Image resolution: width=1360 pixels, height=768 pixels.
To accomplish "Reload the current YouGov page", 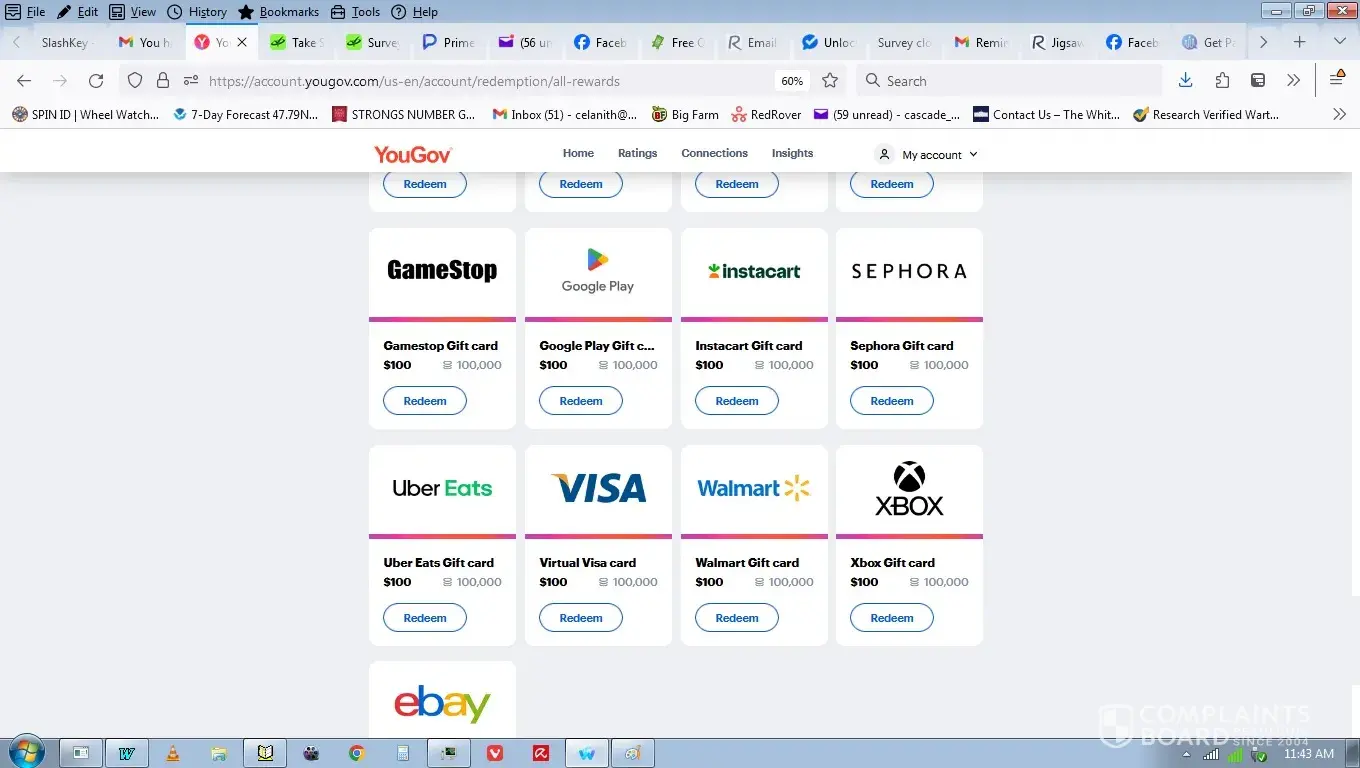I will [96, 81].
